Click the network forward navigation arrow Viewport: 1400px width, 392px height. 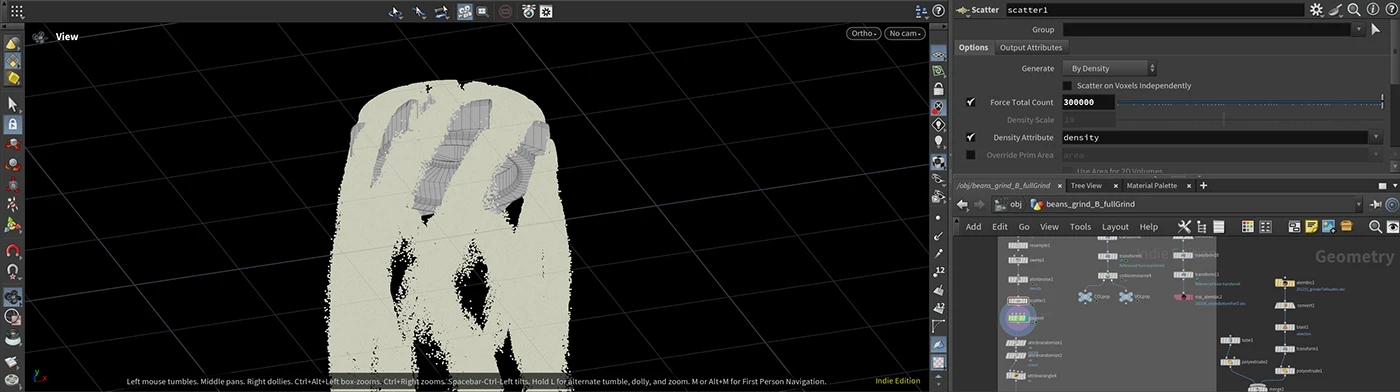pos(979,204)
